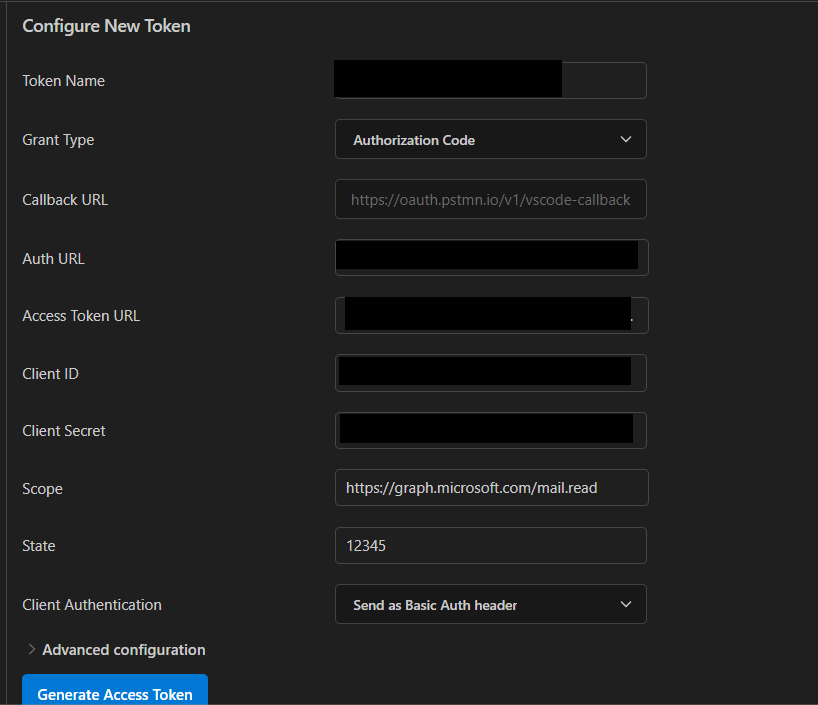This screenshot has width=818, height=705.
Task: Click the Client Authentication chevron icon
Action: coord(626,604)
